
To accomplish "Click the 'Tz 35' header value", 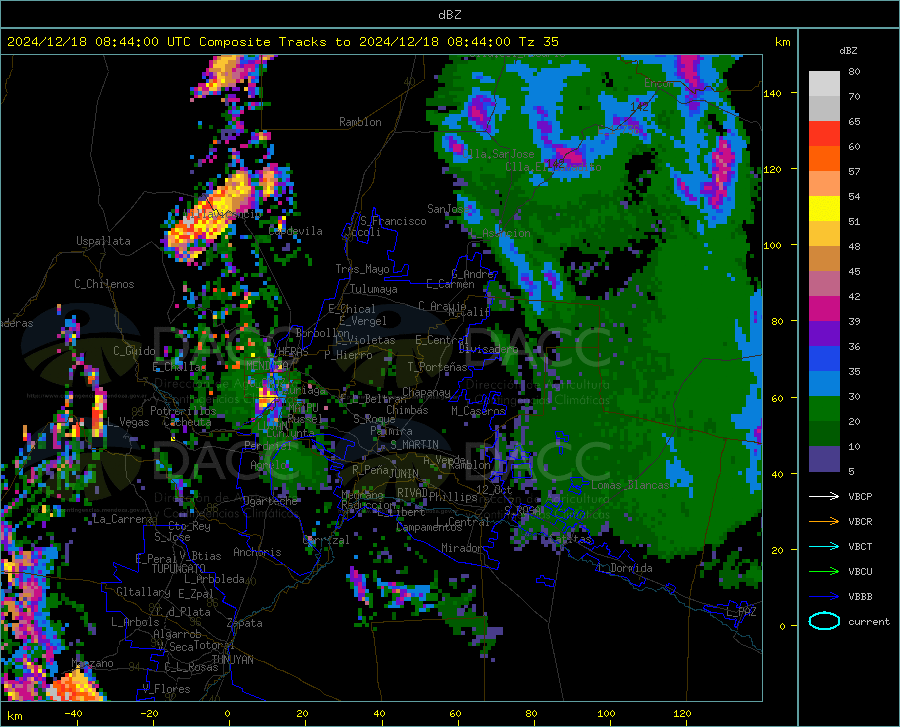I will point(539,42).
